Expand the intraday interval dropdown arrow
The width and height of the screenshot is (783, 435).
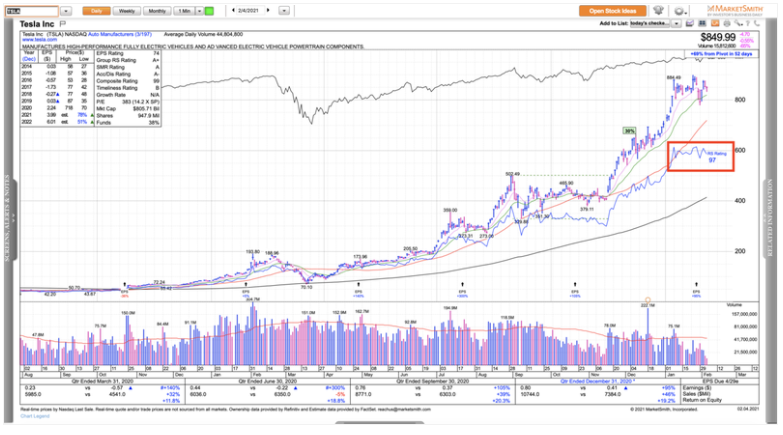(x=199, y=10)
